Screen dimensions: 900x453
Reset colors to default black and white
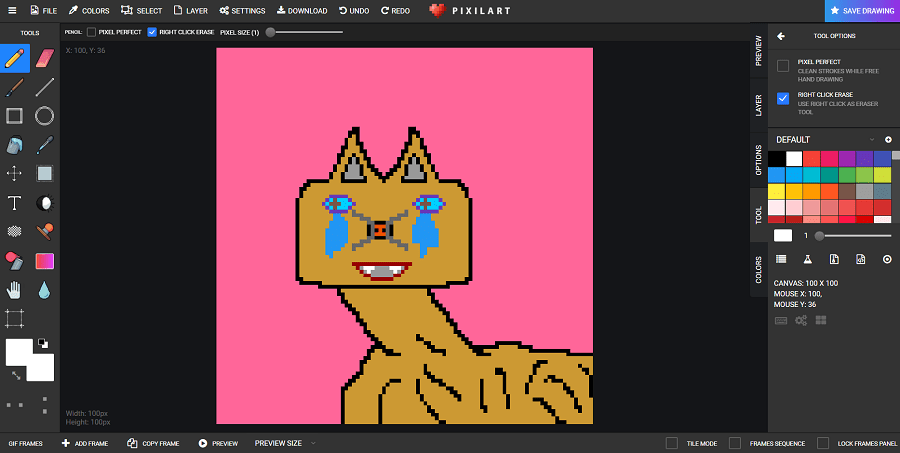tap(43, 343)
